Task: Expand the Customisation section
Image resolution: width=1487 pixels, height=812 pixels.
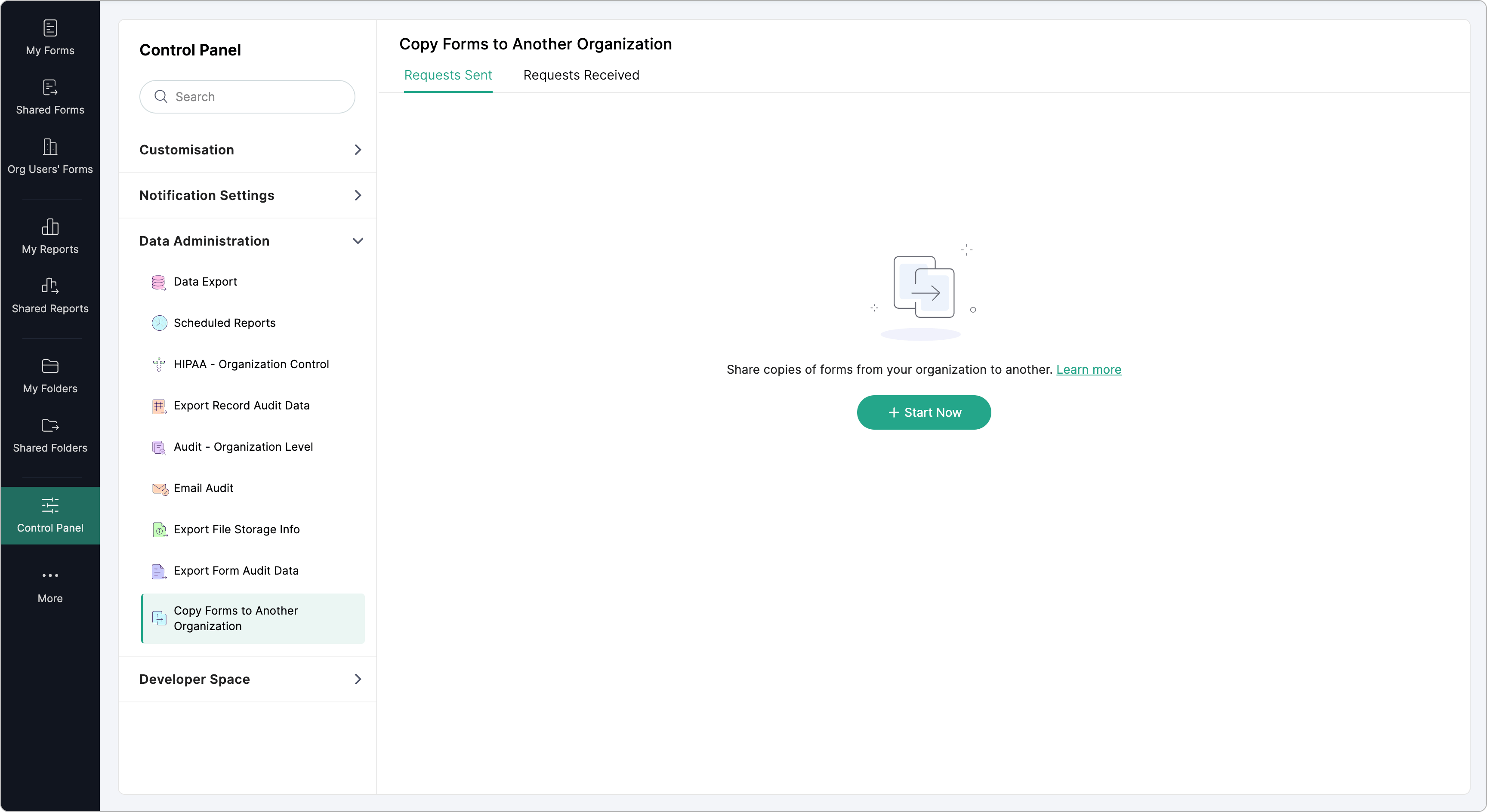Action: click(x=250, y=150)
